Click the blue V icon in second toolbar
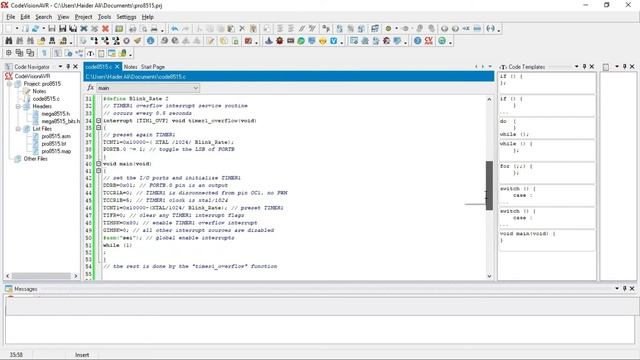 [334, 41]
